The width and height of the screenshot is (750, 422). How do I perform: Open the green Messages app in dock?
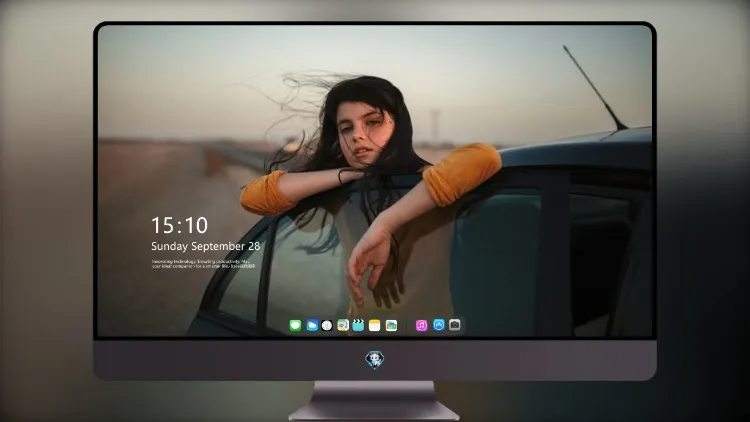(295, 325)
